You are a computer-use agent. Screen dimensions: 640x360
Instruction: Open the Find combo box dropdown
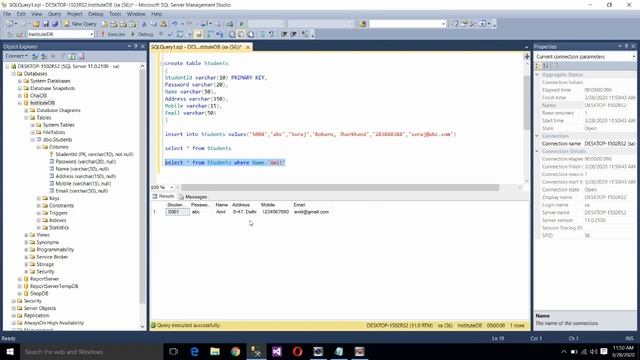coord(443,24)
